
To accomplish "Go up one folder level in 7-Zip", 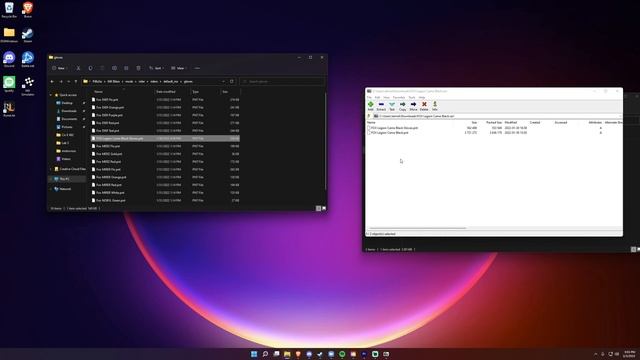I will pyautogui.click(x=369, y=116).
